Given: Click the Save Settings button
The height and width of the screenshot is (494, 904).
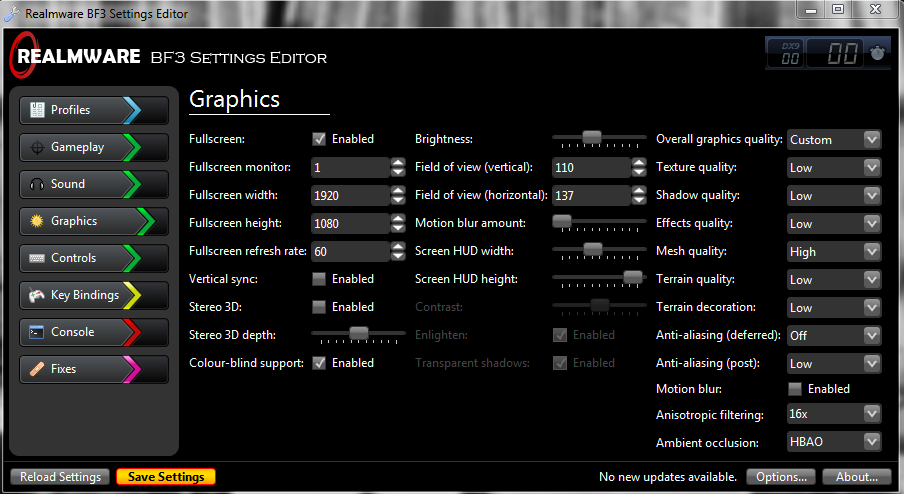Looking at the screenshot, I should point(166,477).
